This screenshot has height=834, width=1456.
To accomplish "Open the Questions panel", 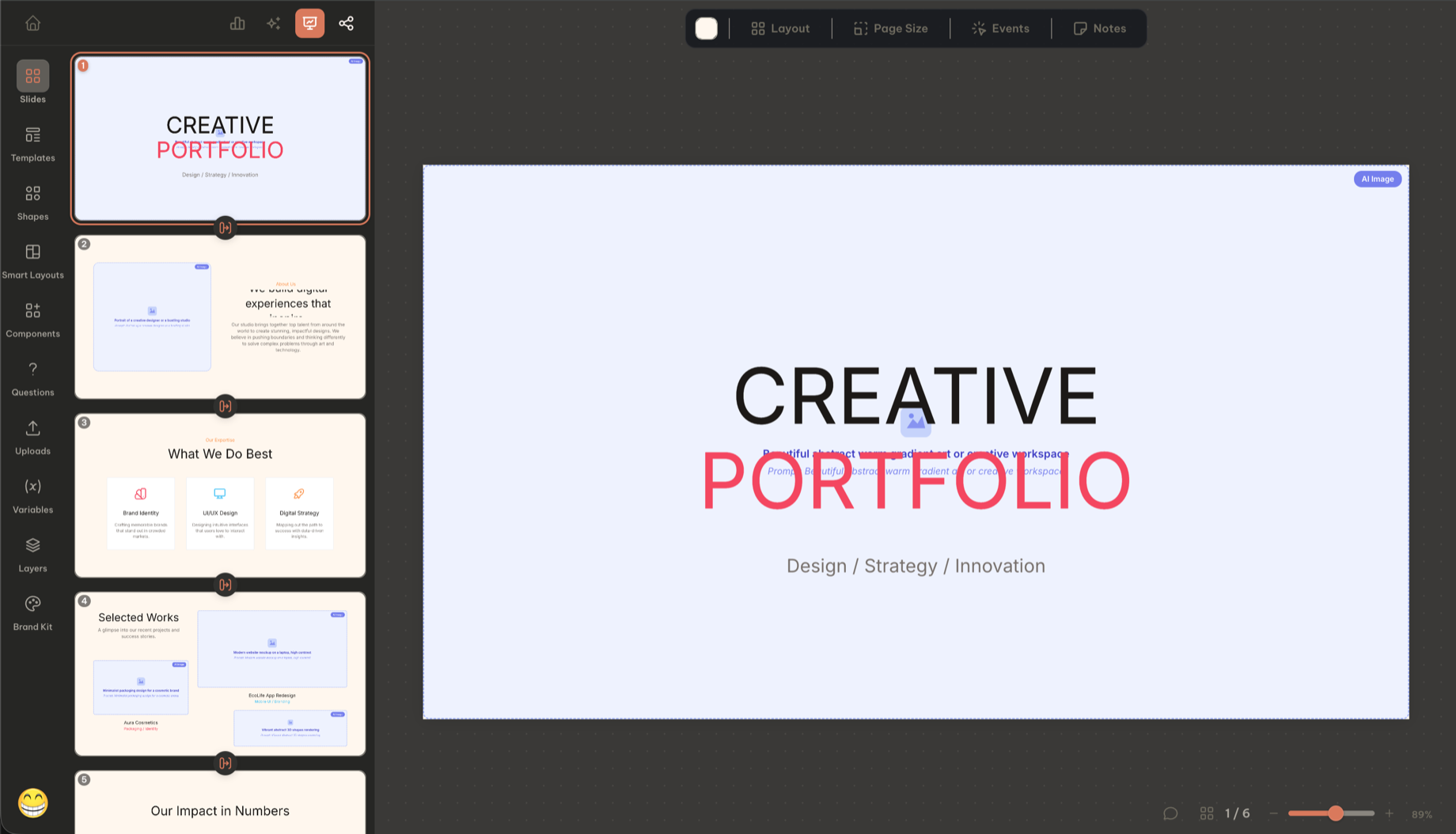I will click(x=32, y=378).
